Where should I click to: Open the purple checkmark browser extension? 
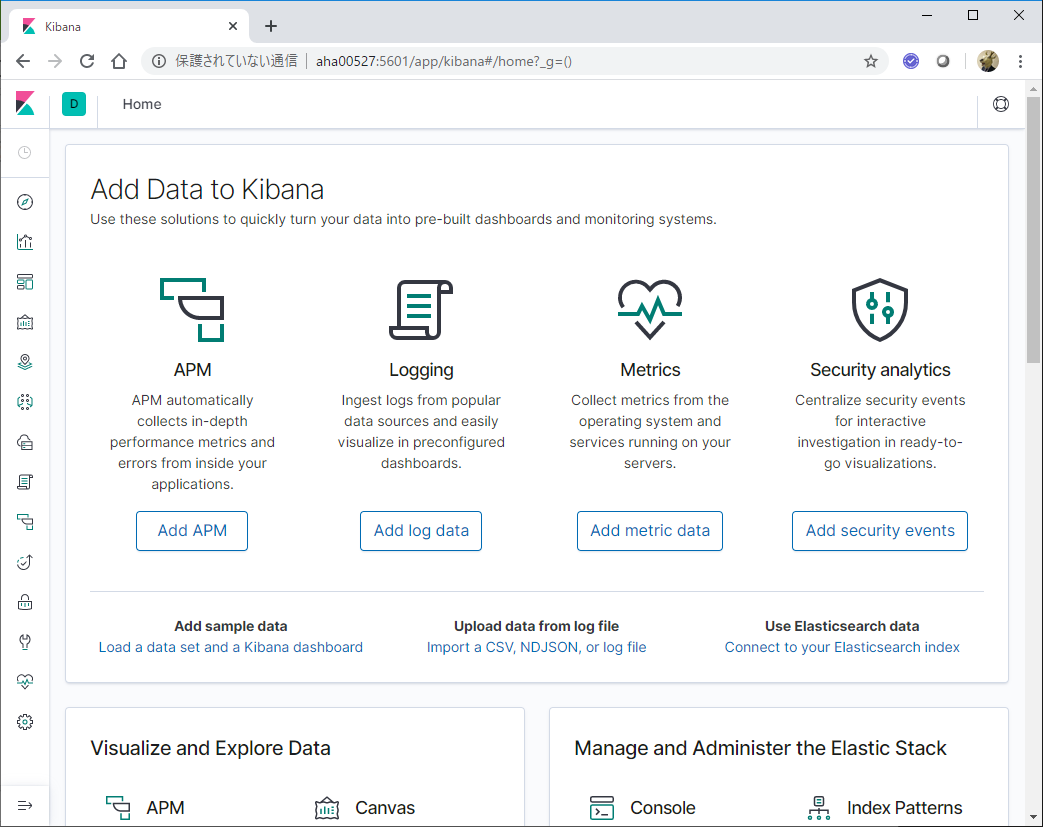click(x=911, y=61)
